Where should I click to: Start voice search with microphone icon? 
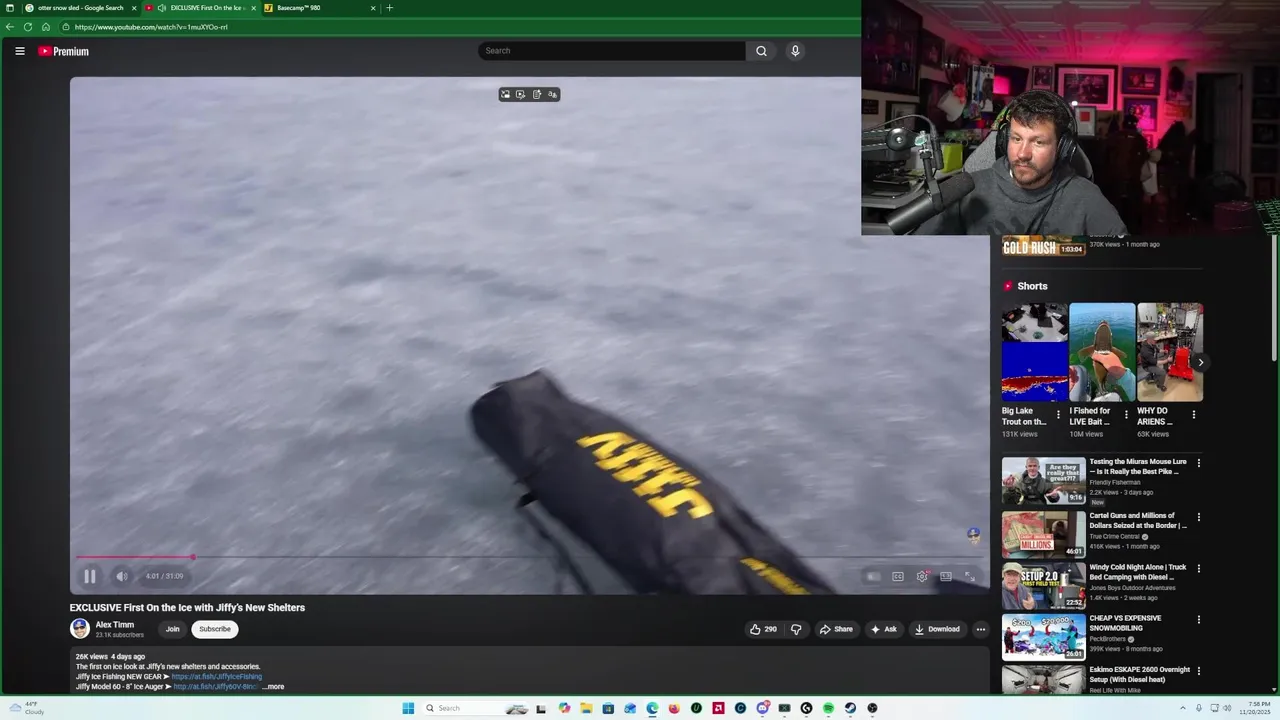[x=795, y=51]
